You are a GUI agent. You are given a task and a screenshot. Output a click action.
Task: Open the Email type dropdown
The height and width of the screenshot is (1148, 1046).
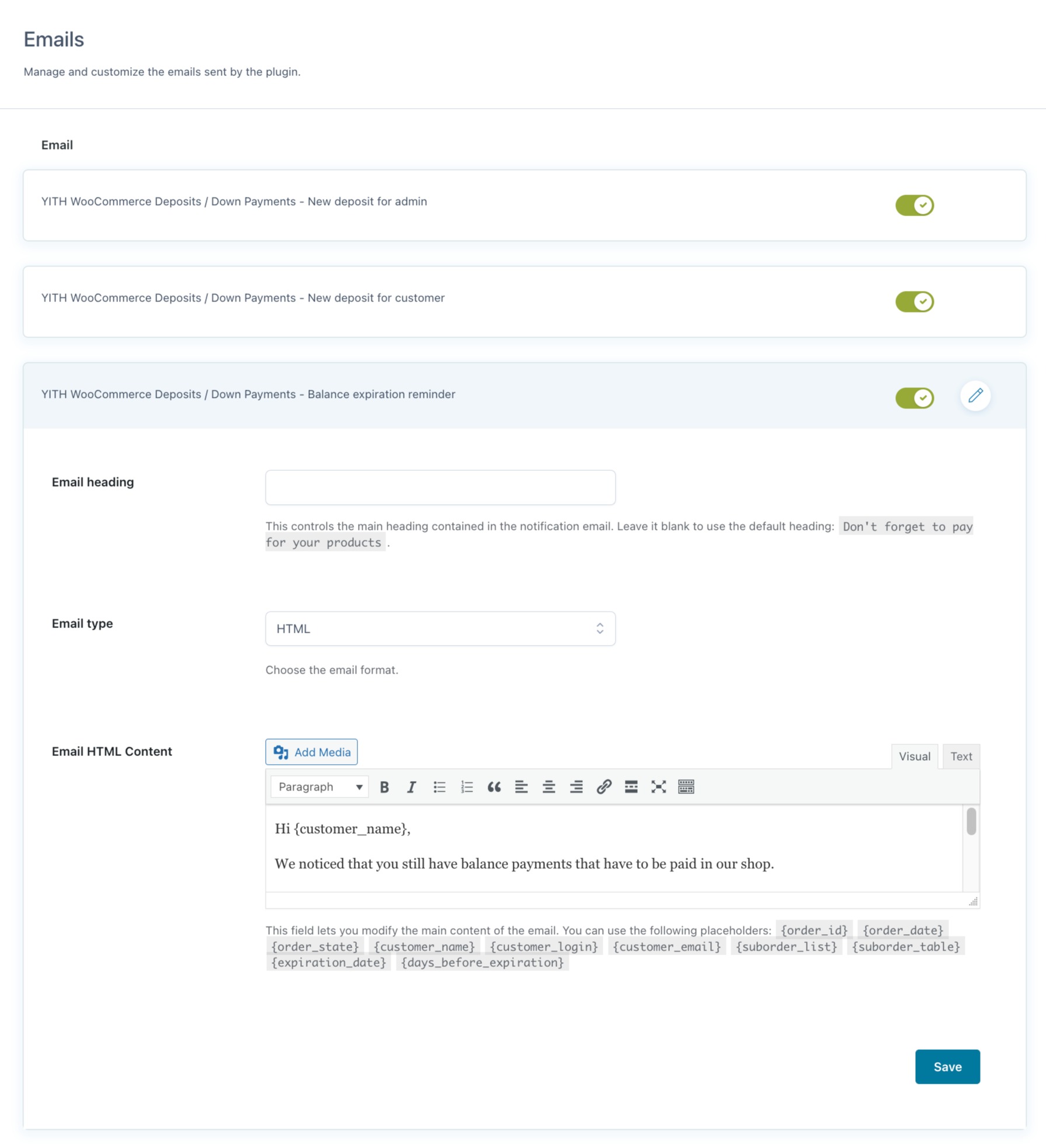click(x=440, y=629)
